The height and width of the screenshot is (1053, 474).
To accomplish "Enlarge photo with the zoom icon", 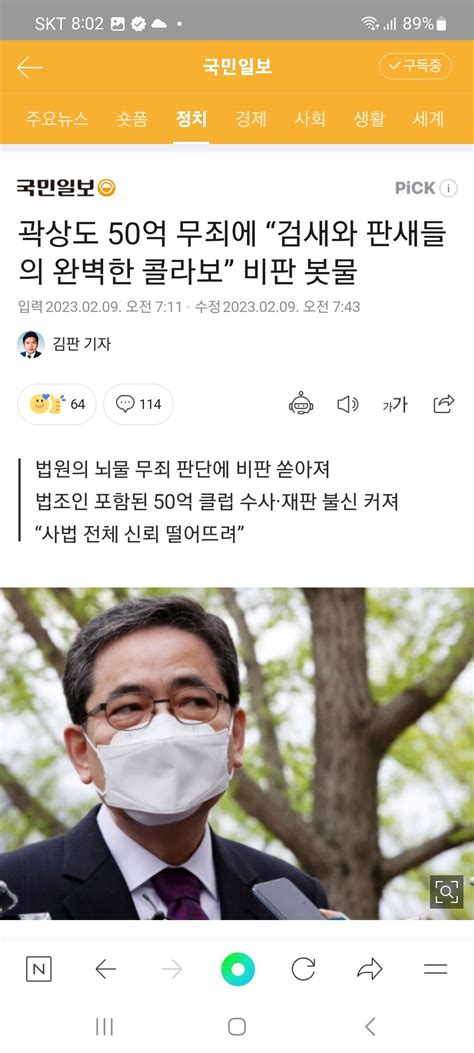I will click(x=446, y=892).
